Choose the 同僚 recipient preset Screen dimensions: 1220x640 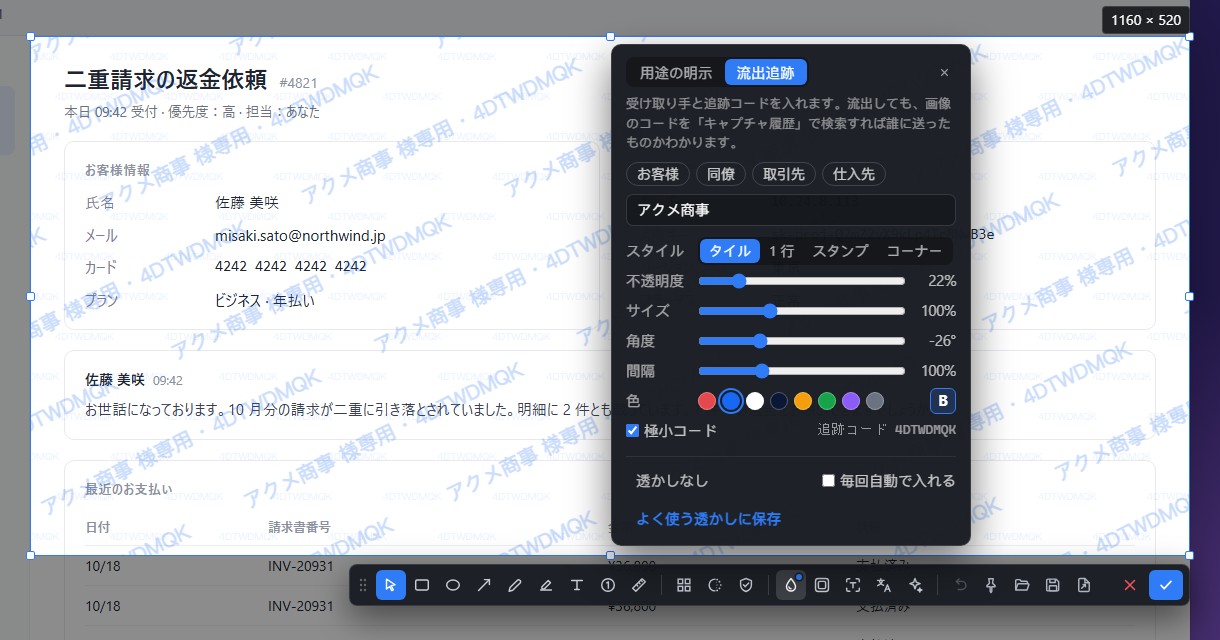721,174
